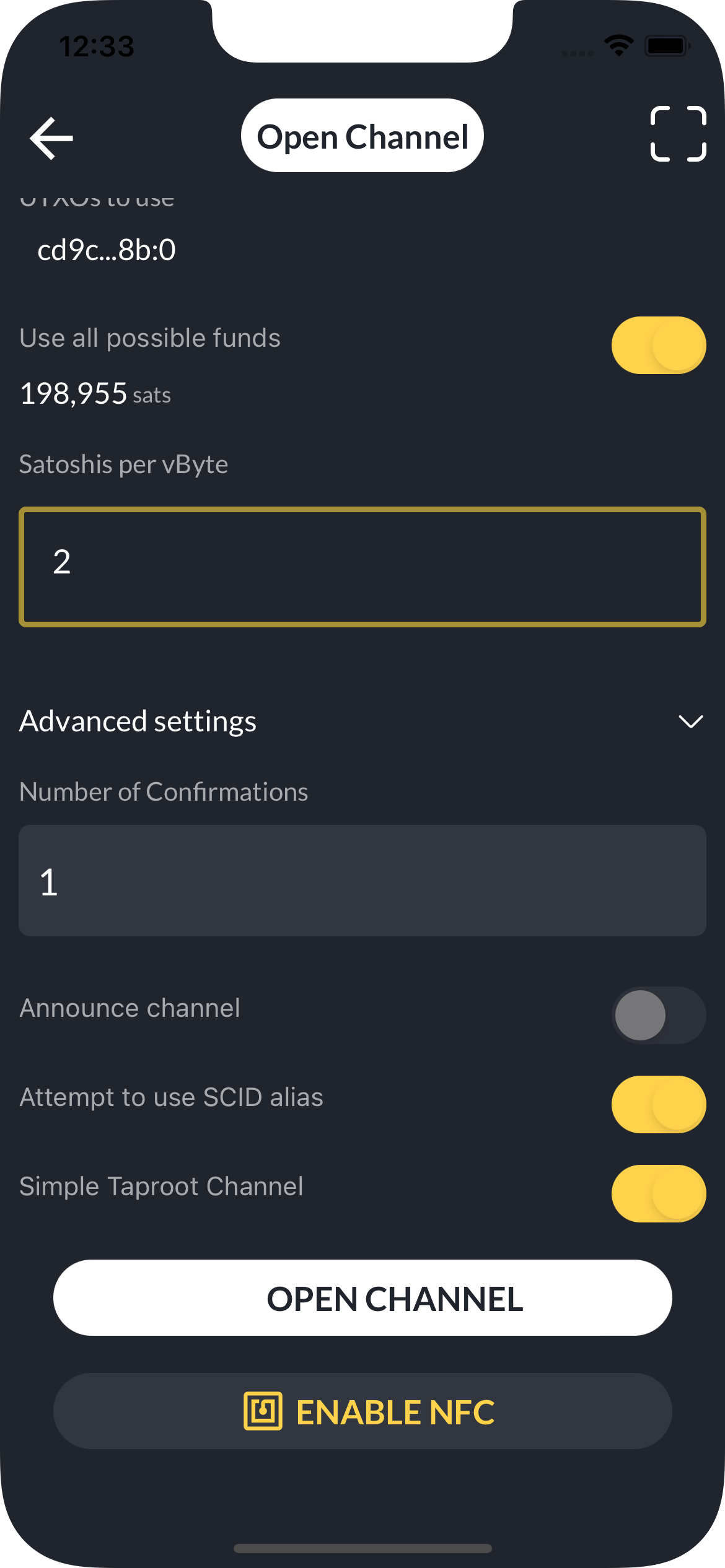This screenshot has width=725, height=1568.
Task: Click the OPEN CHANNEL button
Action: pyautogui.click(x=362, y=1297)
